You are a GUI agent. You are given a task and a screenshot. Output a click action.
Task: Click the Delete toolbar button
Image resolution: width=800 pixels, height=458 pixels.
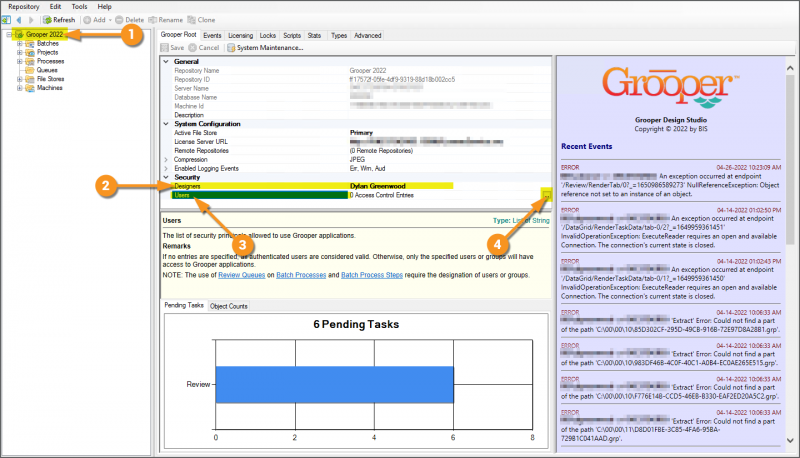tap(130, 20)
